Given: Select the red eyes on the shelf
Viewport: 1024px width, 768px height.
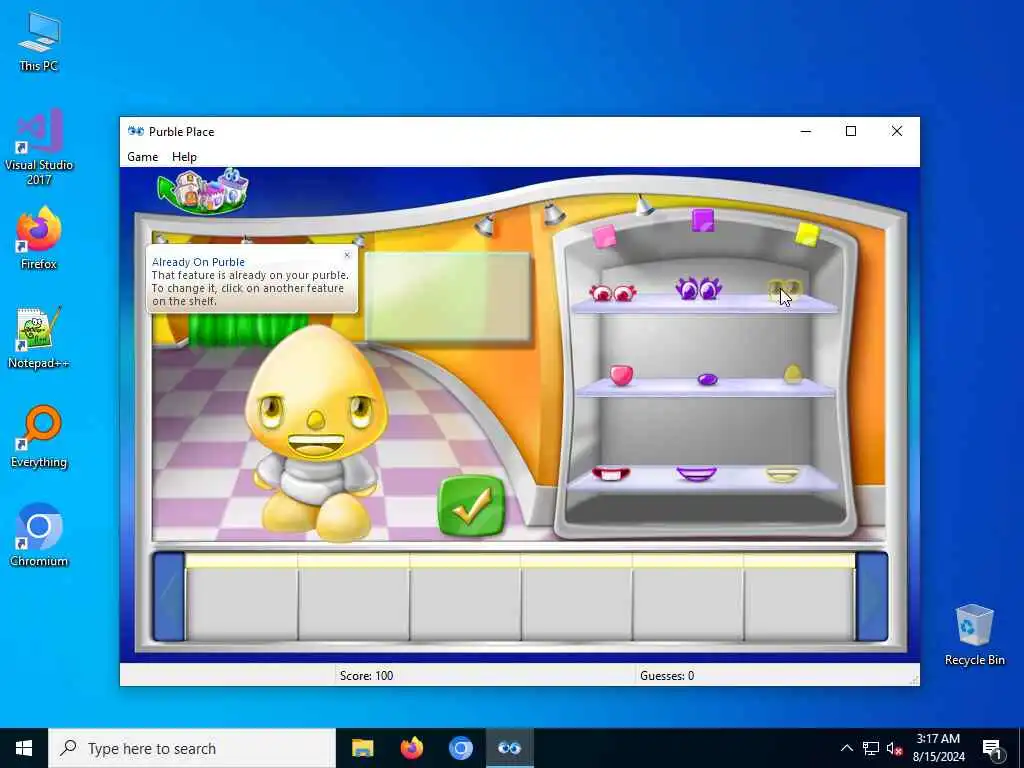Looking at the screenshot, I should point(613,293).
